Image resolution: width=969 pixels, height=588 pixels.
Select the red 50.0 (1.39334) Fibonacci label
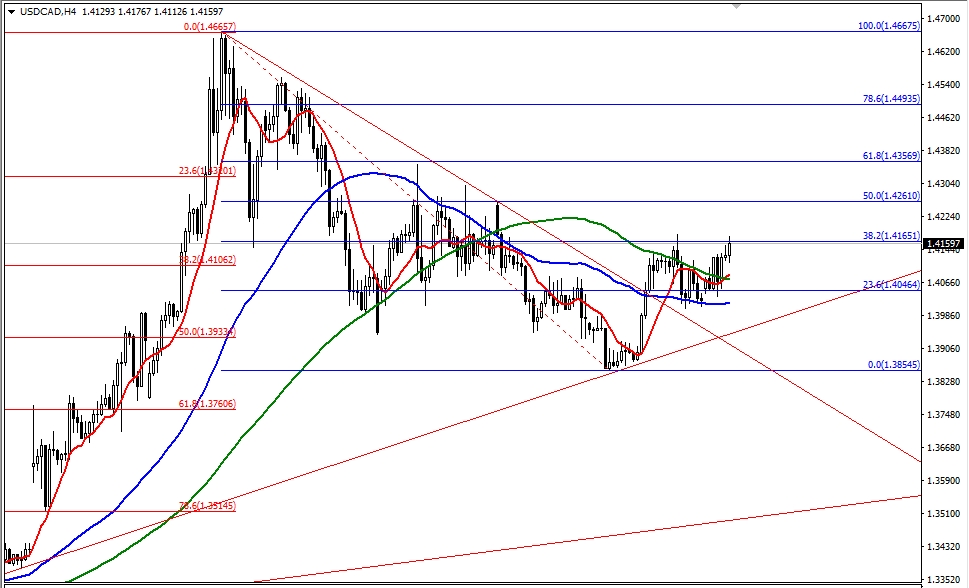(x=207, y=331)
